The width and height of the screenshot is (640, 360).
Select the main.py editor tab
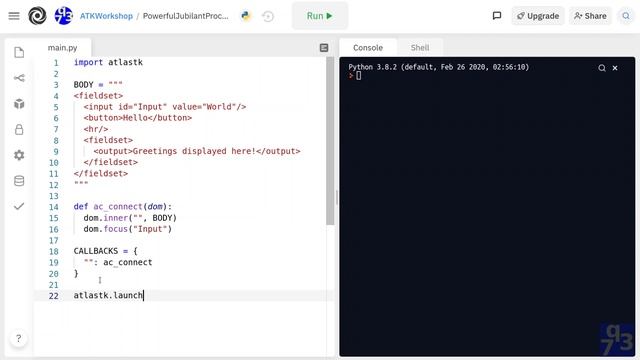pos(62,48)
